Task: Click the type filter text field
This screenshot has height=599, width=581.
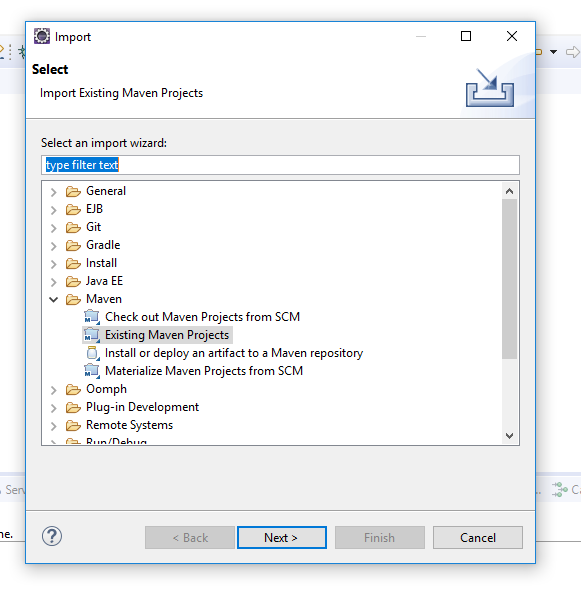Action: (x=280, y=165)
